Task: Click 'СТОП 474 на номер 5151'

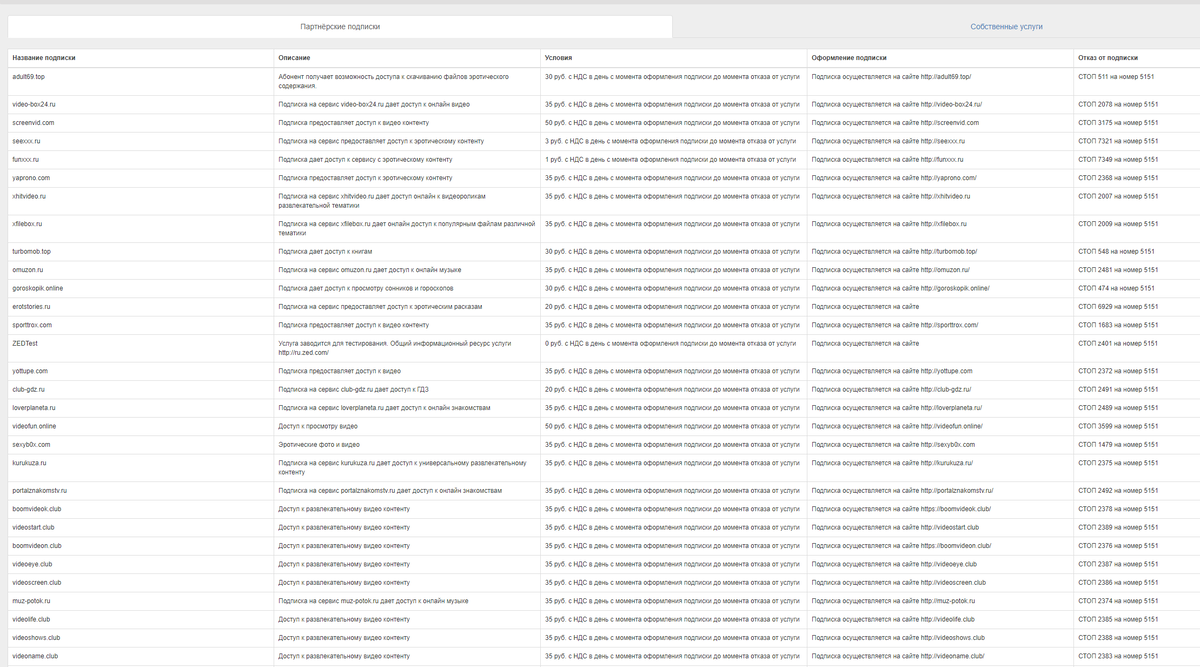Action: tap(1116, 288)
